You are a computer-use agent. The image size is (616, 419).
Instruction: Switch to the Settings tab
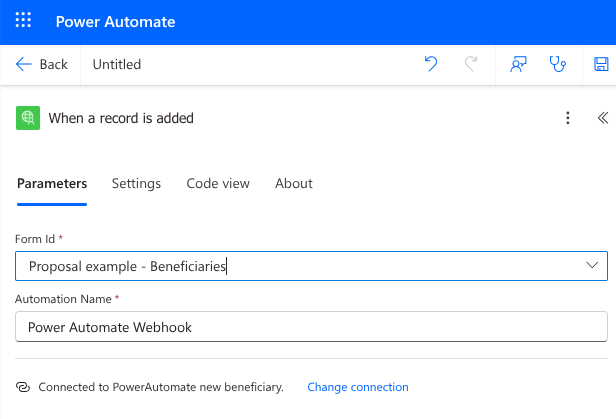(x=136, y=184)
